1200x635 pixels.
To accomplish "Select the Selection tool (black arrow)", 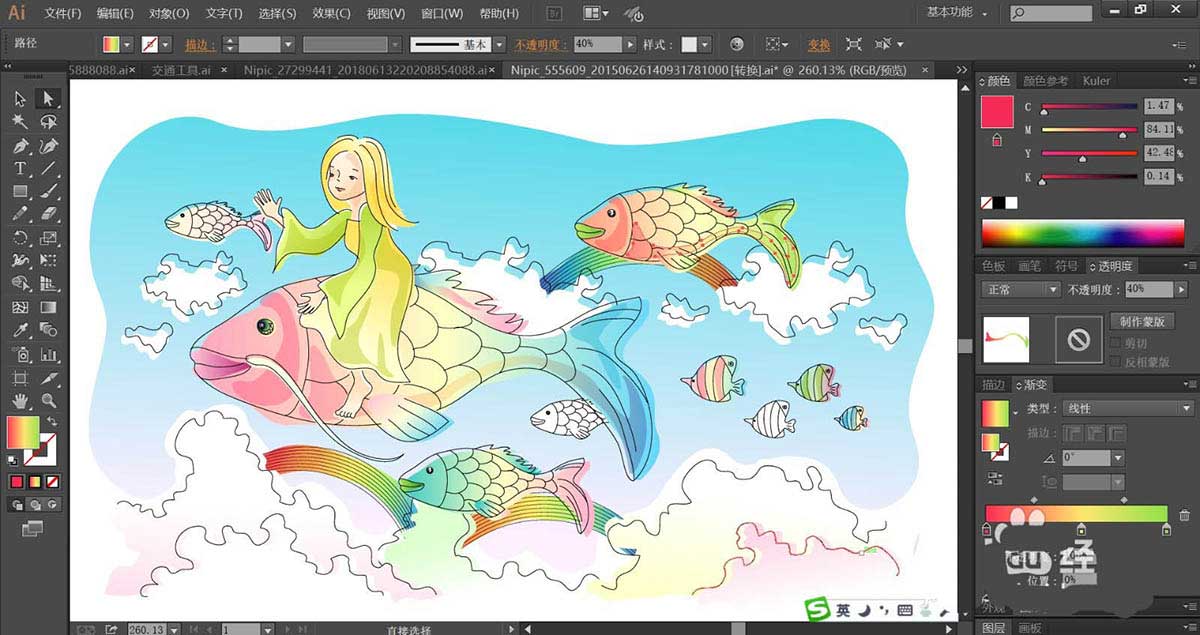I will 20,98.
